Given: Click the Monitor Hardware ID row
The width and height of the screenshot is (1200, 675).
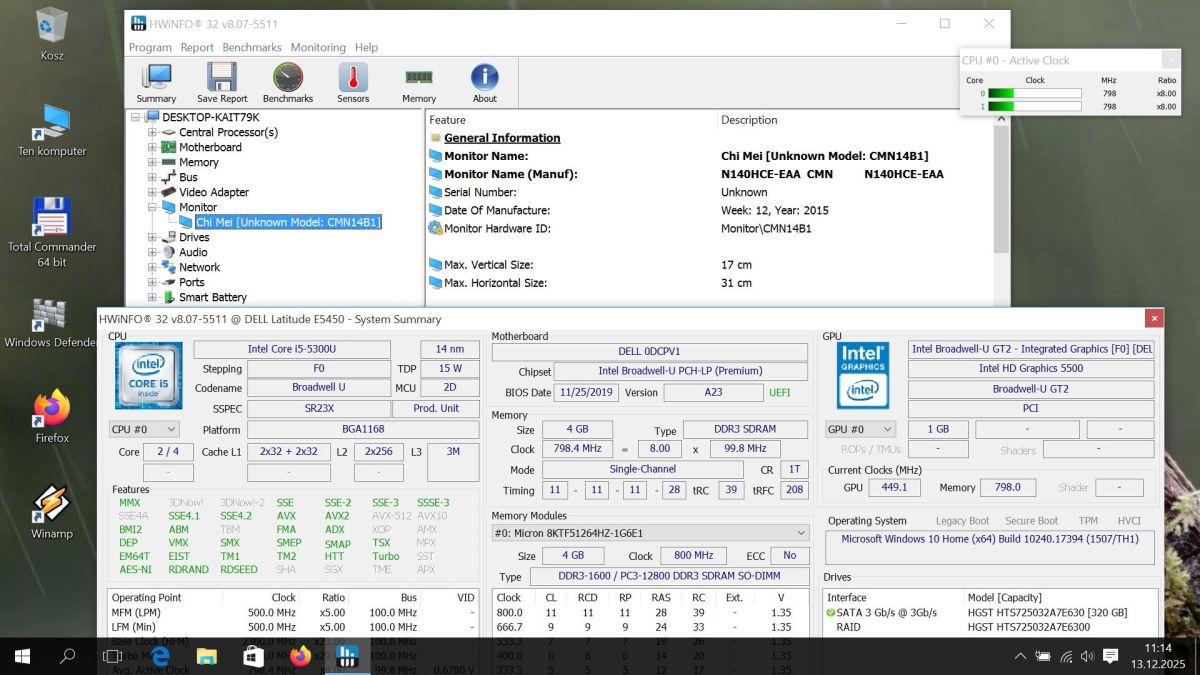Looking at the screenshot, I should (710, 228).
